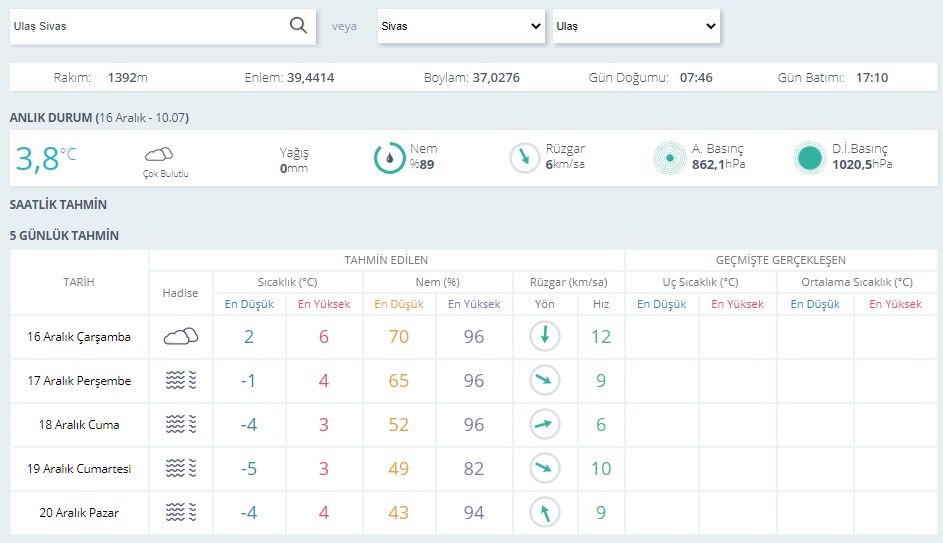The height and width of the screenshot is (543, 943).
Task: Click the fog icon for 17 Aralık Perşembe
Action: pyautogui.click(x=181, y=381)
